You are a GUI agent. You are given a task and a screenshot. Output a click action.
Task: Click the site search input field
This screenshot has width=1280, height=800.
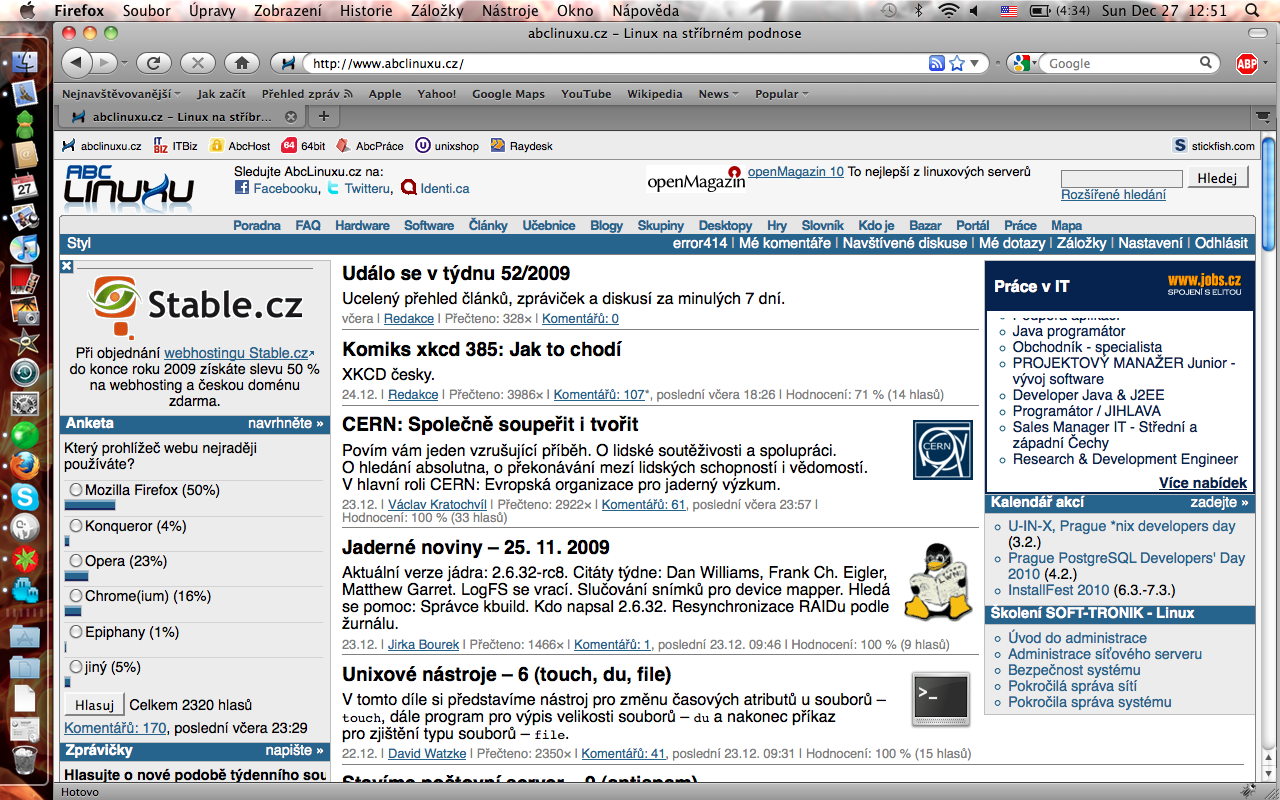[x=1120, y=178]
